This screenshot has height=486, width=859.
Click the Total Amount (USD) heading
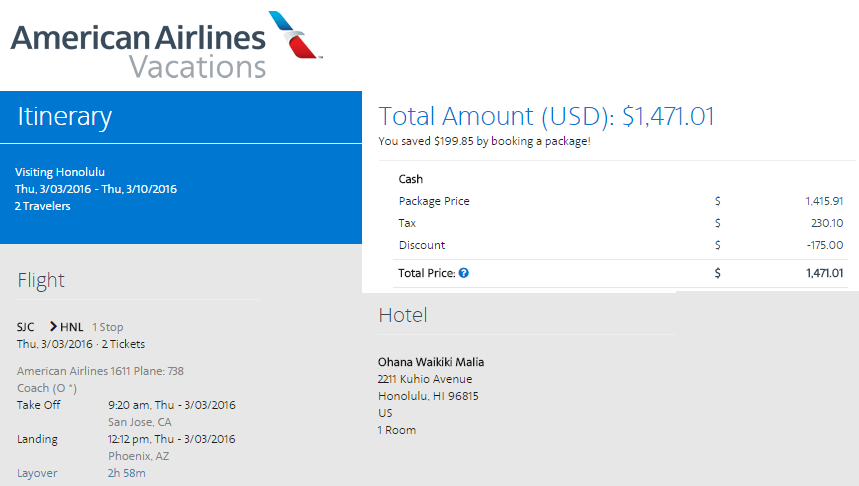546,116
